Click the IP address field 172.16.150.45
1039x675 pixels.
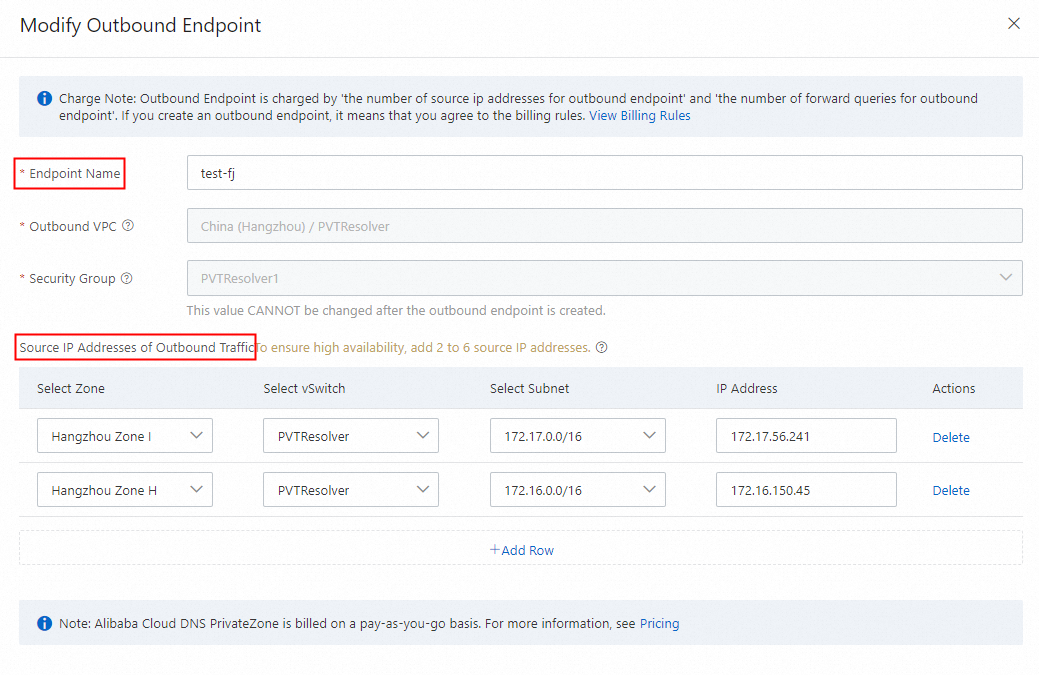[x=806, y=490]
